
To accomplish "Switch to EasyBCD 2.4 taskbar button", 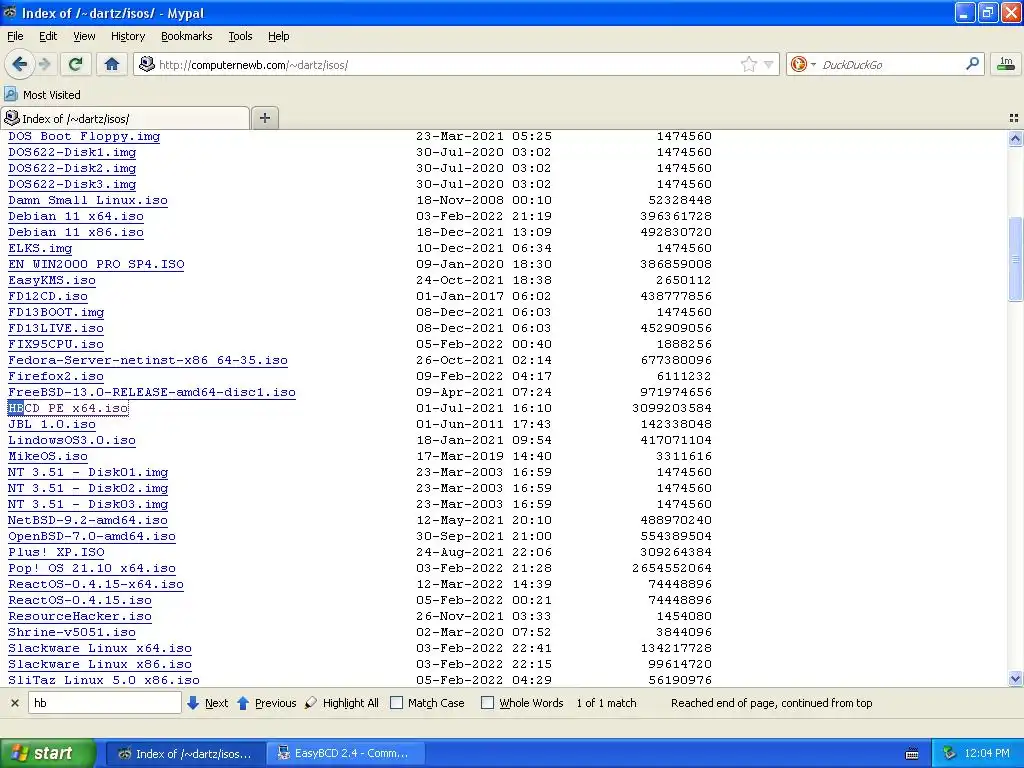I will tap(346, 753).
